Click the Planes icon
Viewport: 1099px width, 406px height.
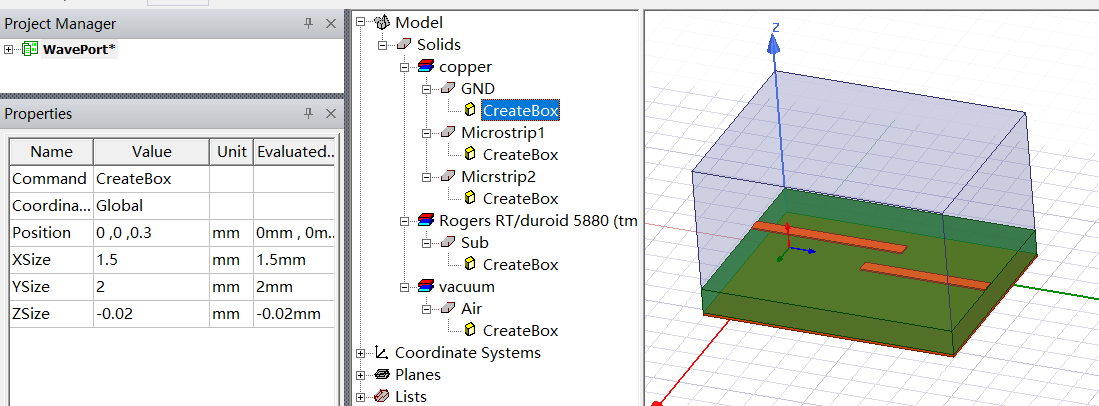click(381, 374)
